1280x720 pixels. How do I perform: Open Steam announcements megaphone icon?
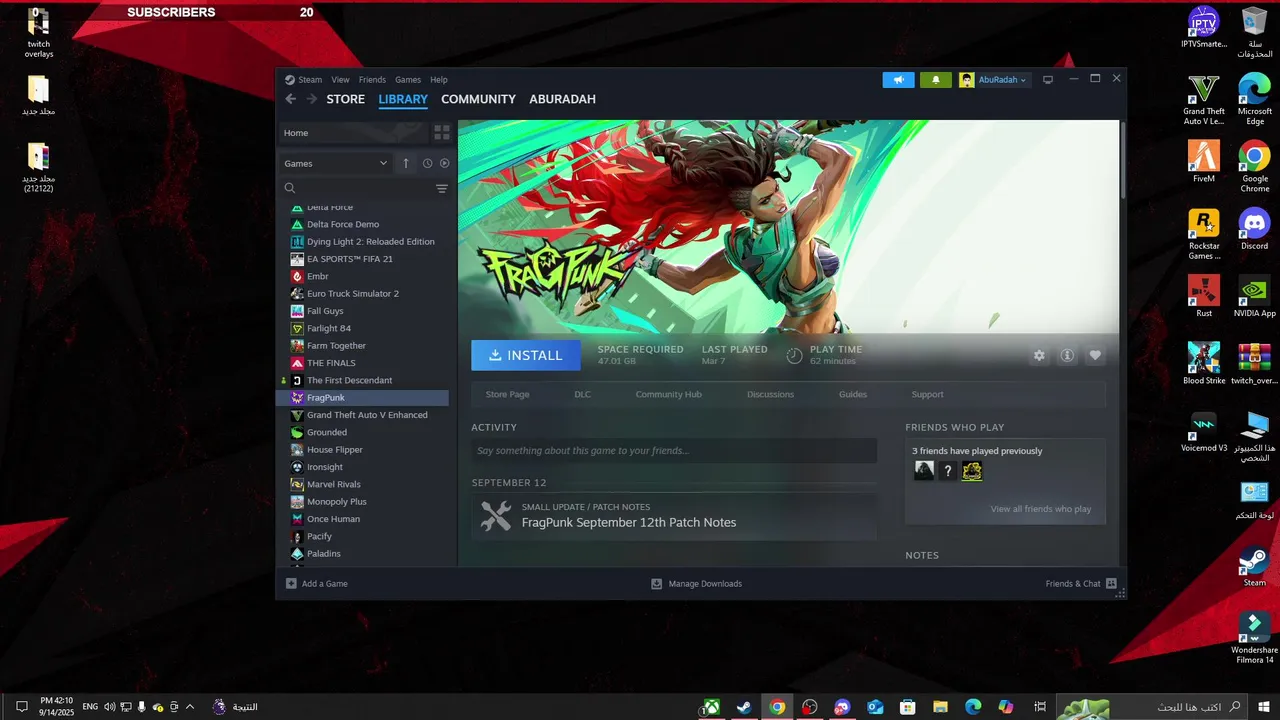[x=898, y=80]
